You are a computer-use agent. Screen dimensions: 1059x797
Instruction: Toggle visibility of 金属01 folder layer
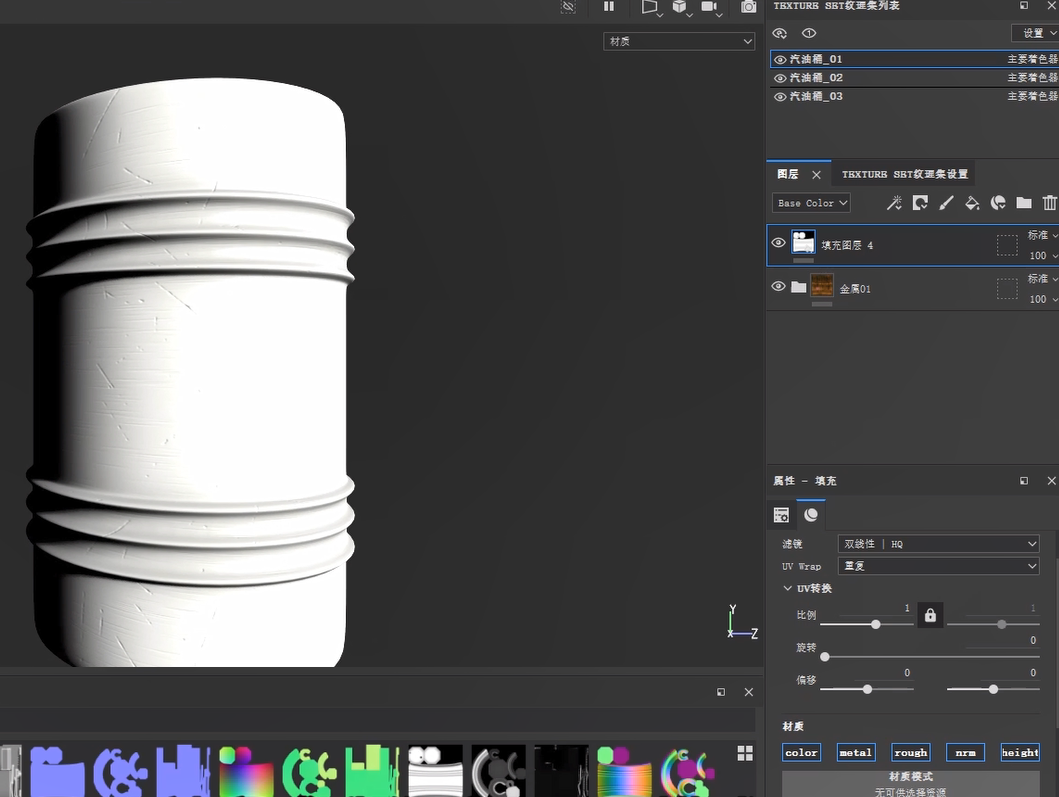coord(779,287)
